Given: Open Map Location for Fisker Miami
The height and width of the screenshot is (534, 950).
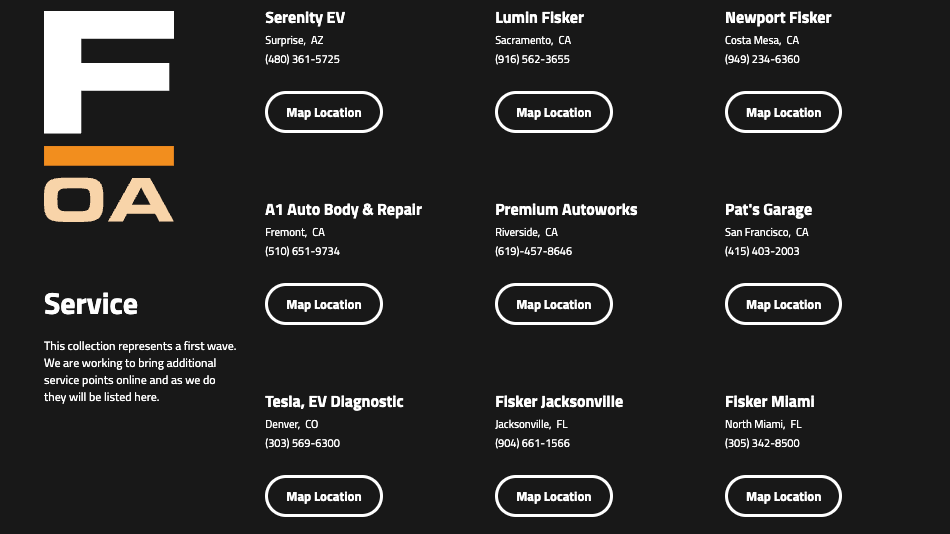Looking at the screenshot, I should pos(783,496).
